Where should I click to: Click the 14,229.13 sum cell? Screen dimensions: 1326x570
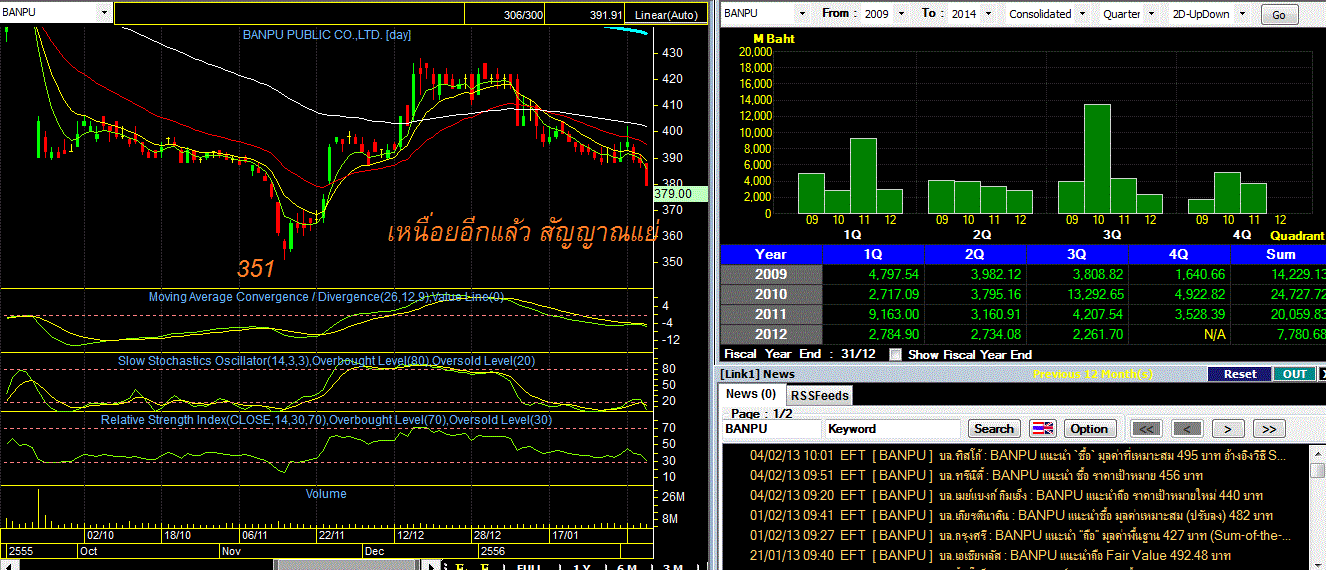1278,274
